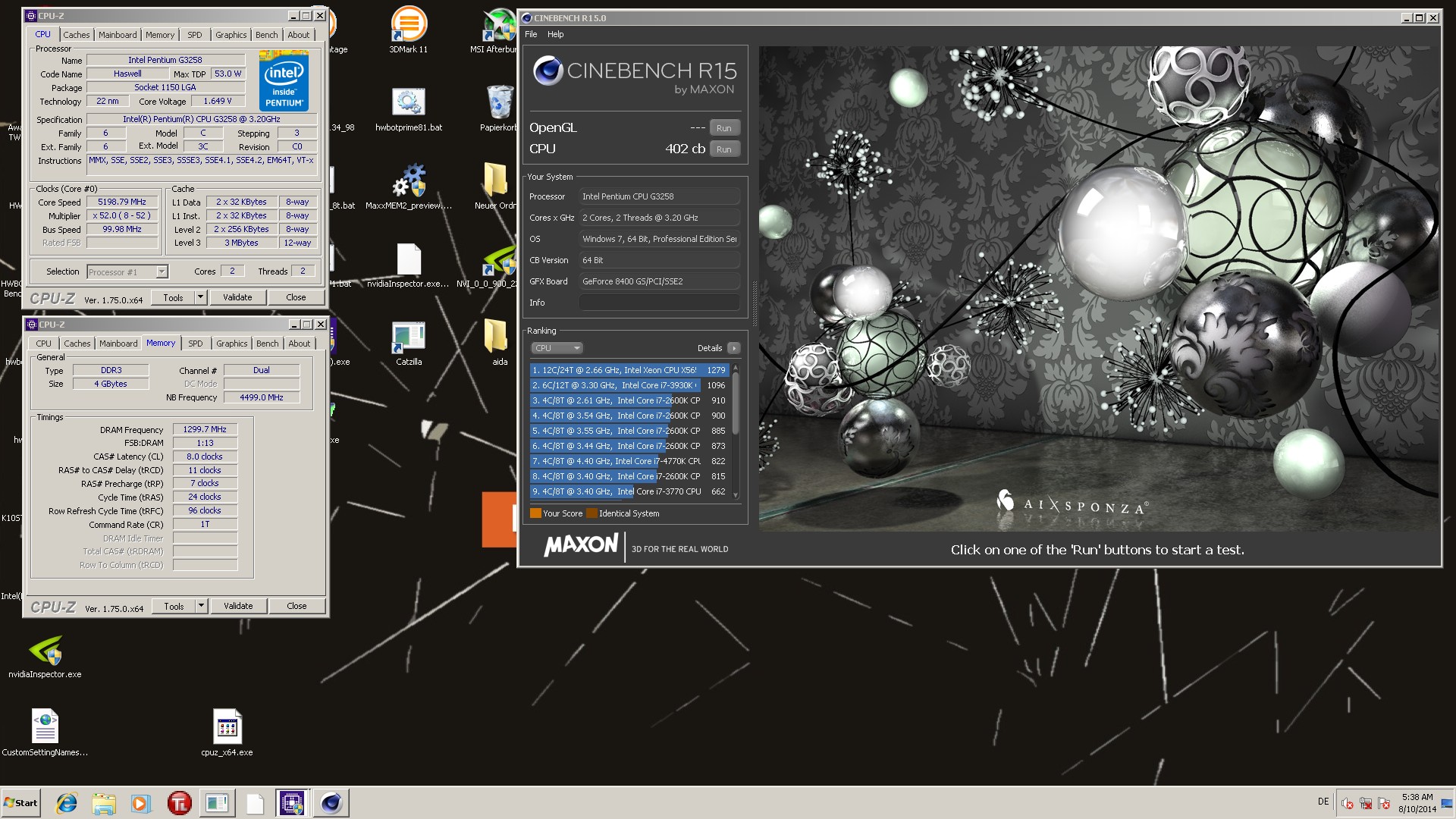Select the Papierkorb recycle bin icon
This screenshot has height=819, width=1456.
coord(498,108)
